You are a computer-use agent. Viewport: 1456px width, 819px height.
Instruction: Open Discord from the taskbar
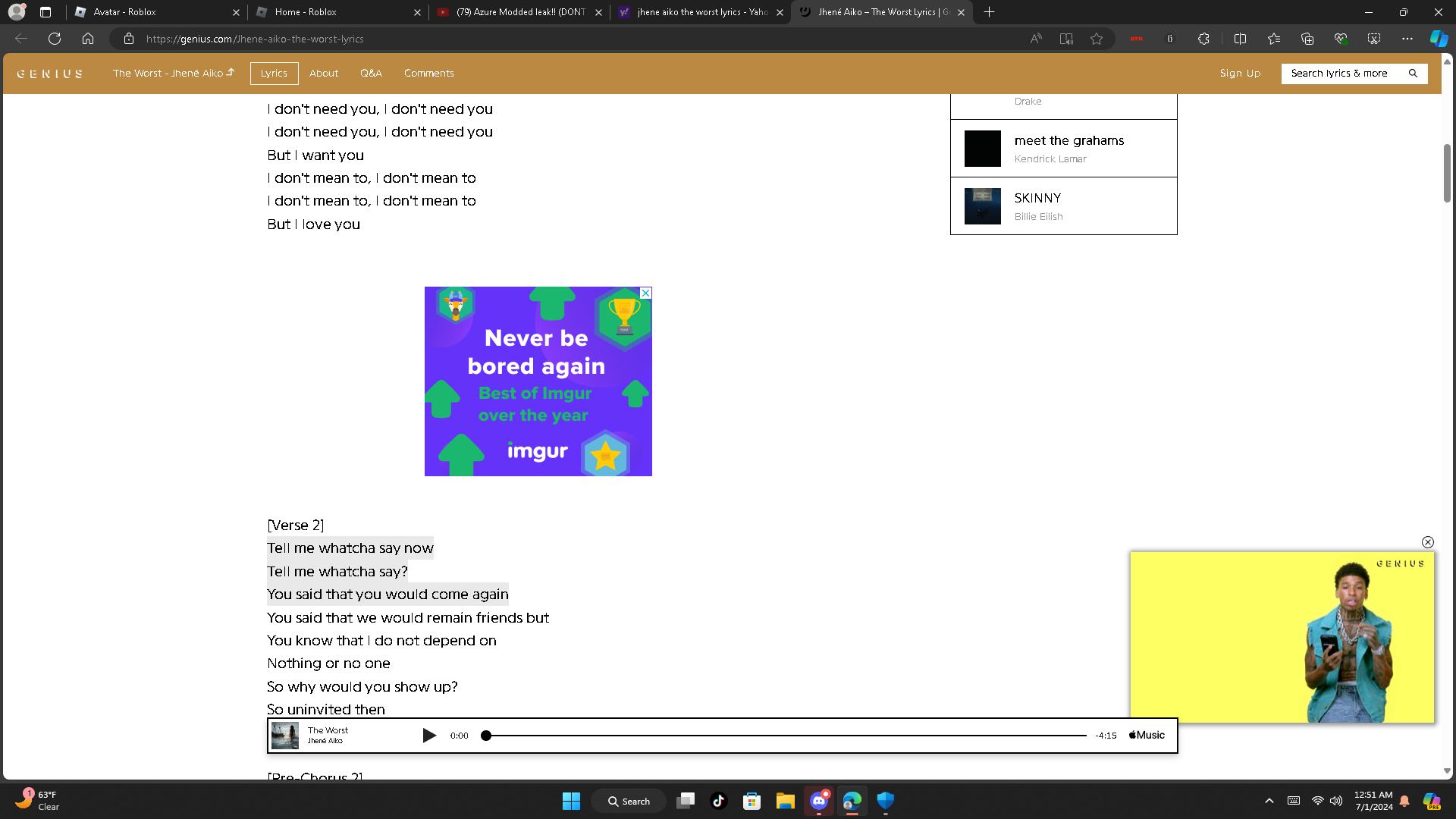819,801
